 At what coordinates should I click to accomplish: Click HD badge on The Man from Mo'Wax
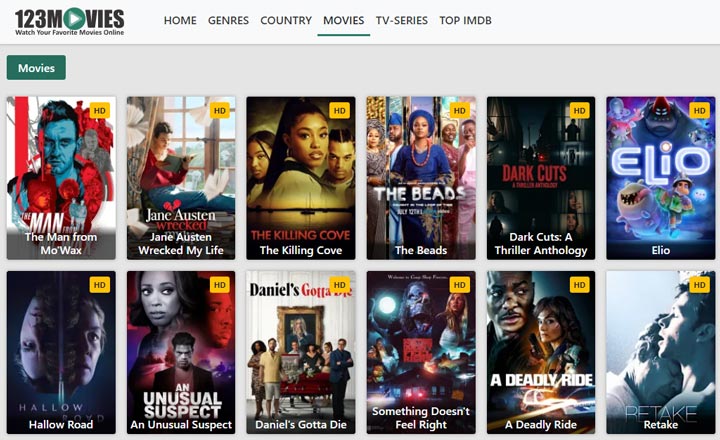coord(100,111)
